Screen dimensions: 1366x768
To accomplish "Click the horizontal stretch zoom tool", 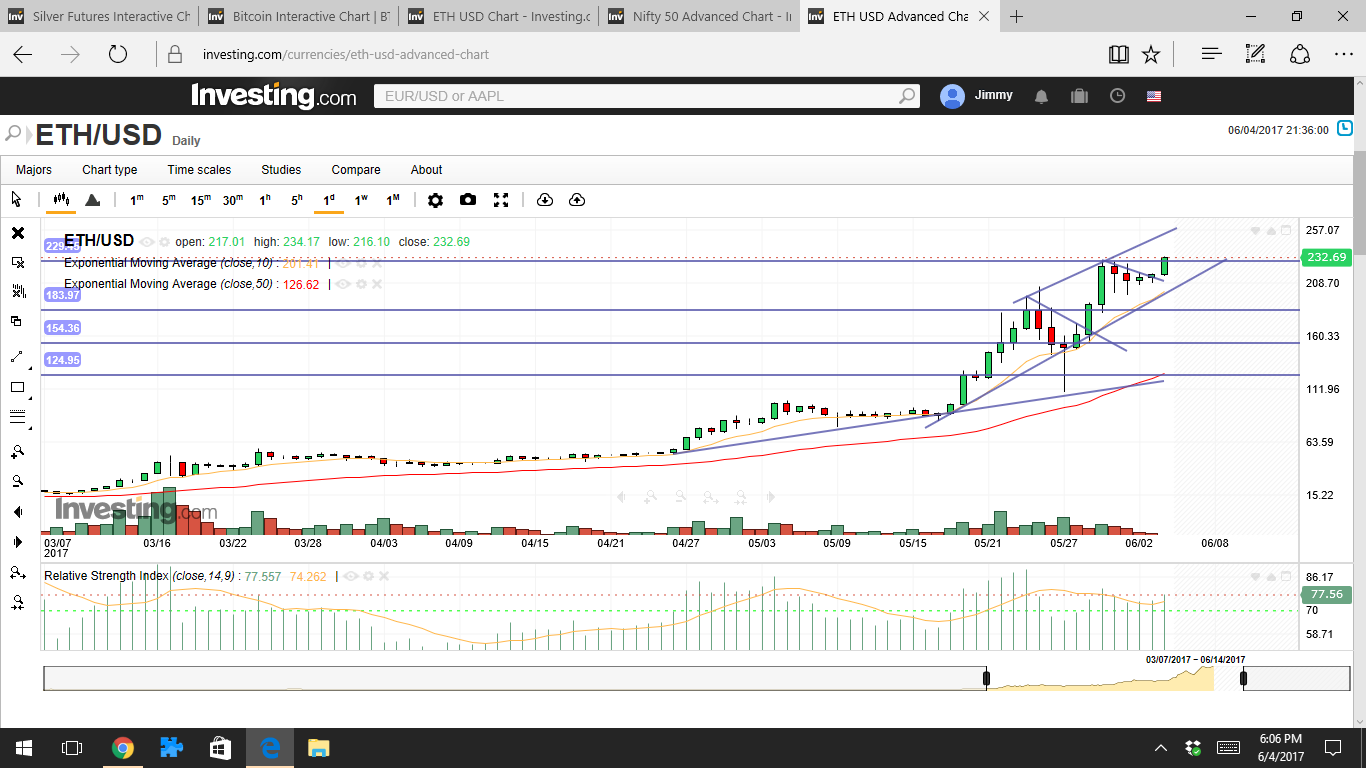I will 17,573.
